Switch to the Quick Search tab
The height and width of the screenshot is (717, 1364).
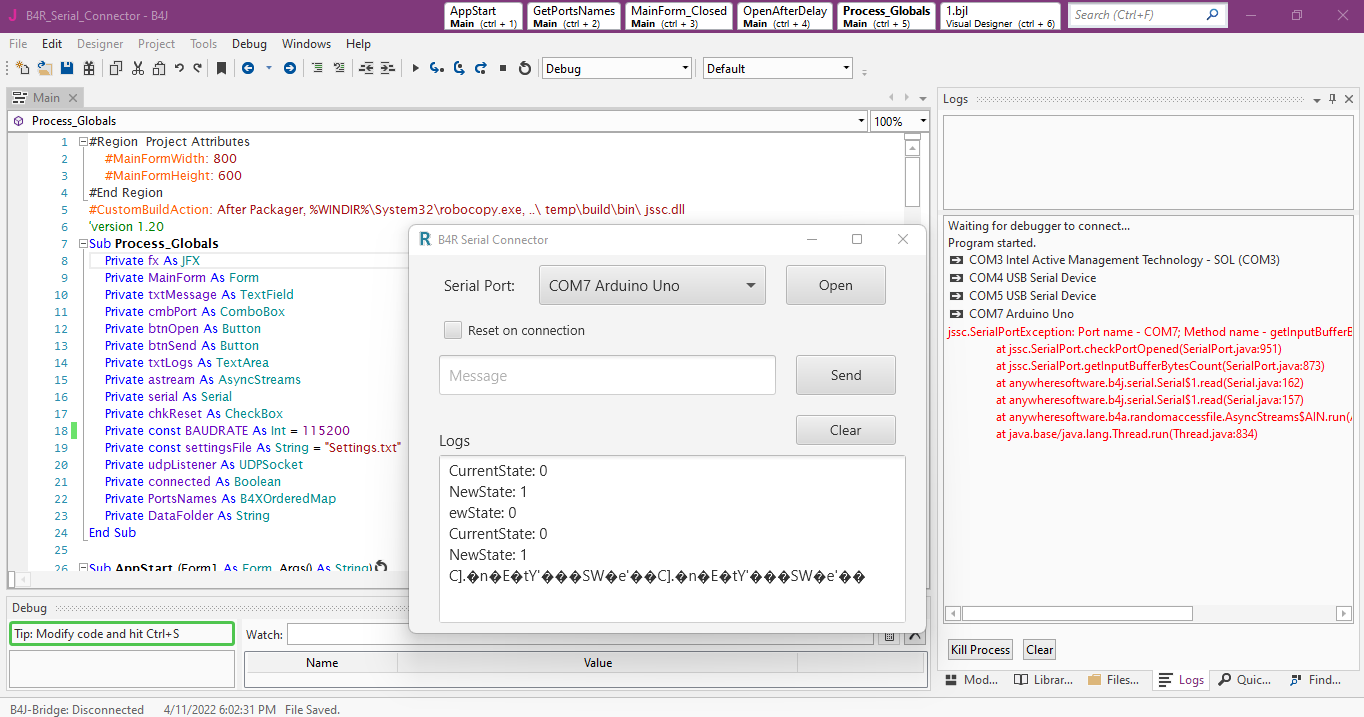click(x=1245, y=679)
